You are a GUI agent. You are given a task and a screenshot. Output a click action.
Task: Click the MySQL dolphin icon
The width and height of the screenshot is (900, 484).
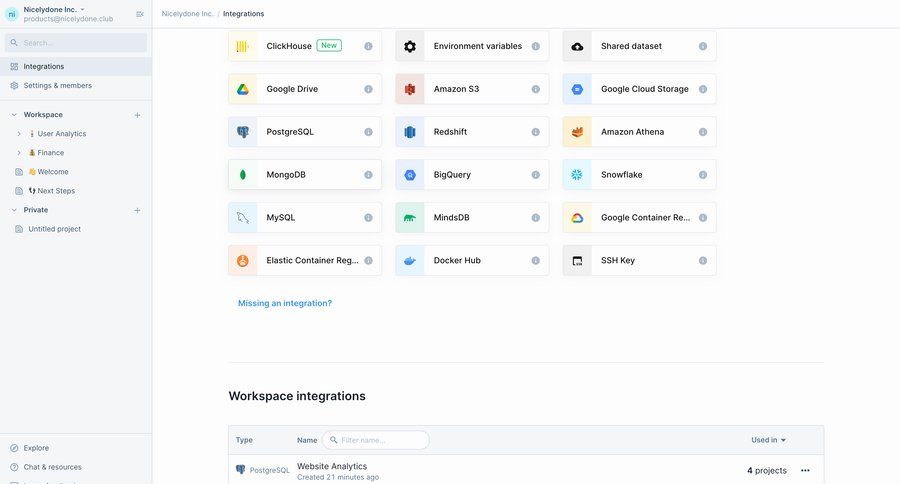point(243,218)
